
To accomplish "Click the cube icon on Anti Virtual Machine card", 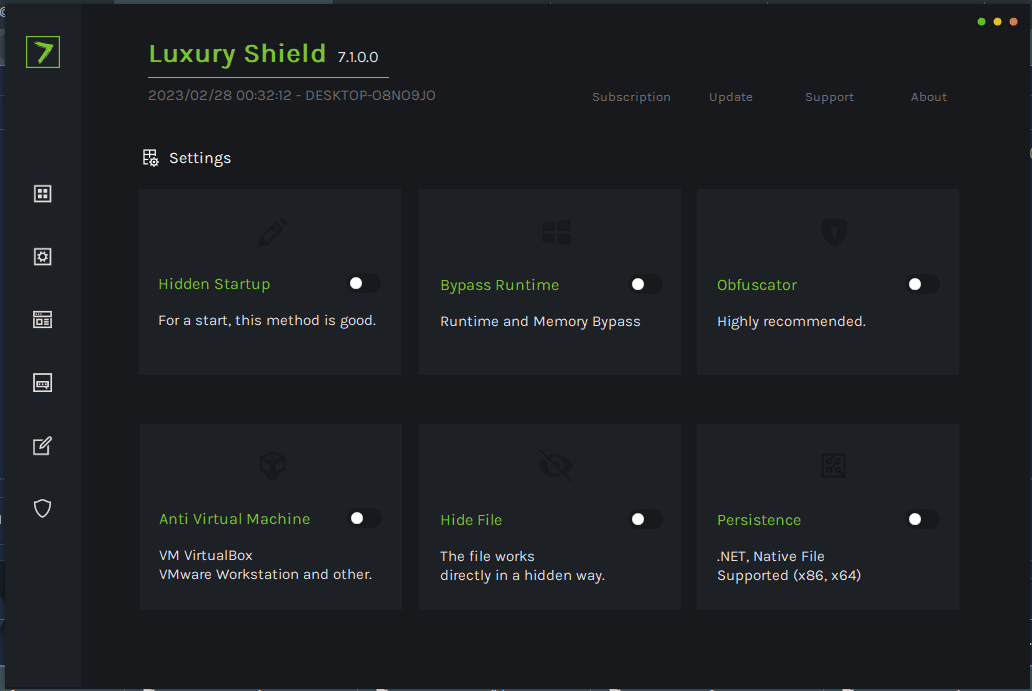I will pyautogui.click(x=272, y=466).
